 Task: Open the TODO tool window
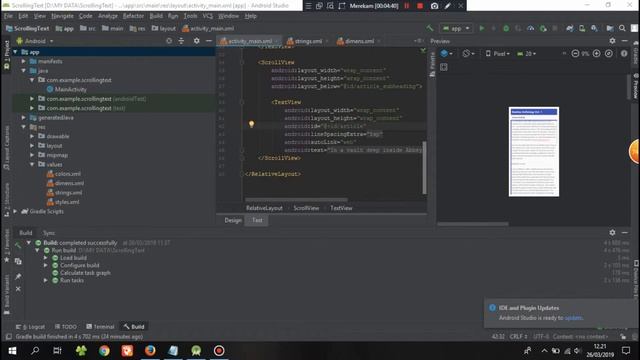(66, 327)
